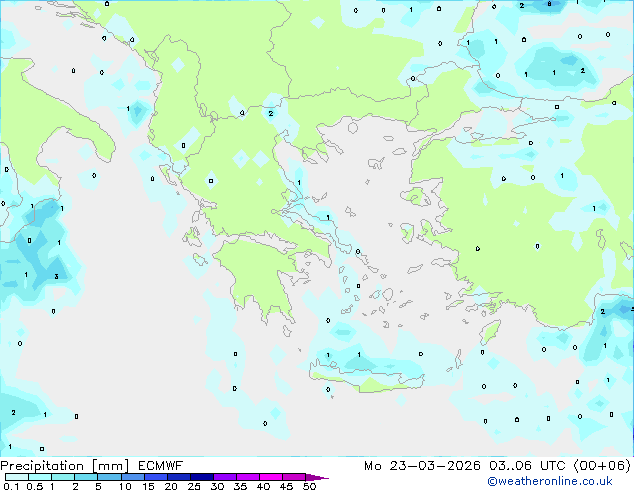This screenshot has height=490, width=634.
Task: Click the 20–25 mm legend swatch
Action: point(178,477)
